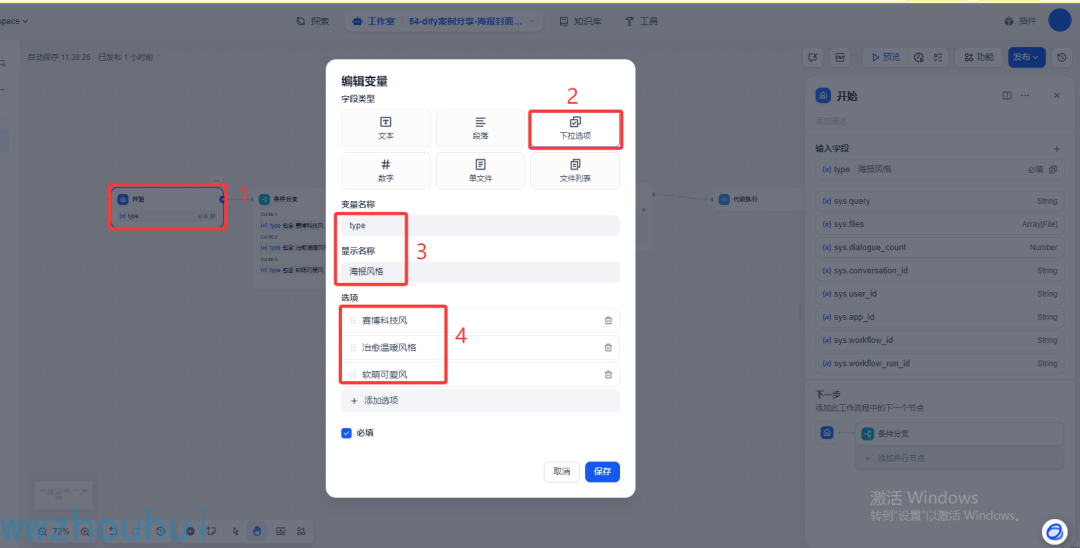
Task: Delete the 软萌可爱风 option via trash icon
Action: (x=608, y=375)
